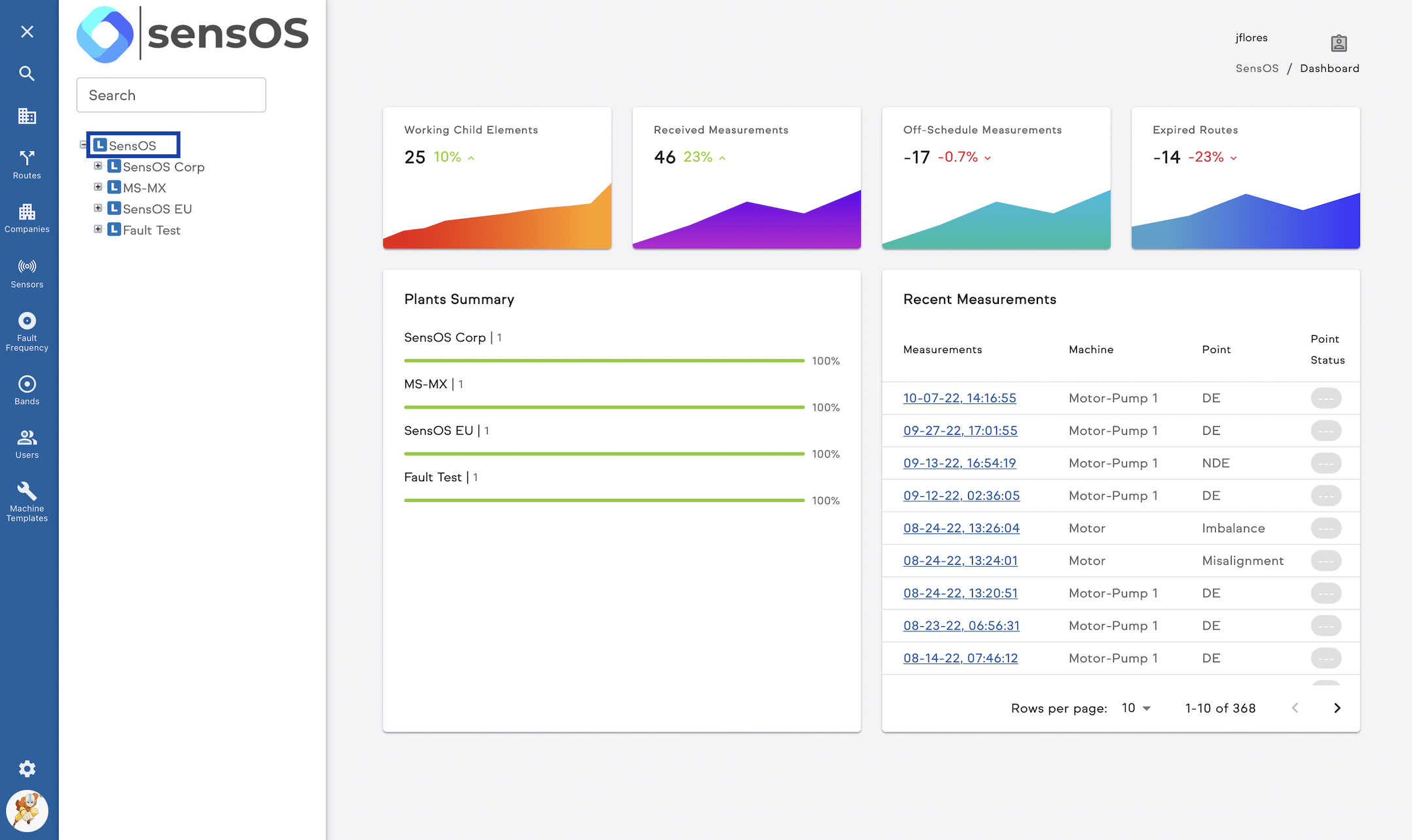Open Machine Templates in the sidebar
The width and height of the screenshot is (1412, 840).
pos(27,502)
